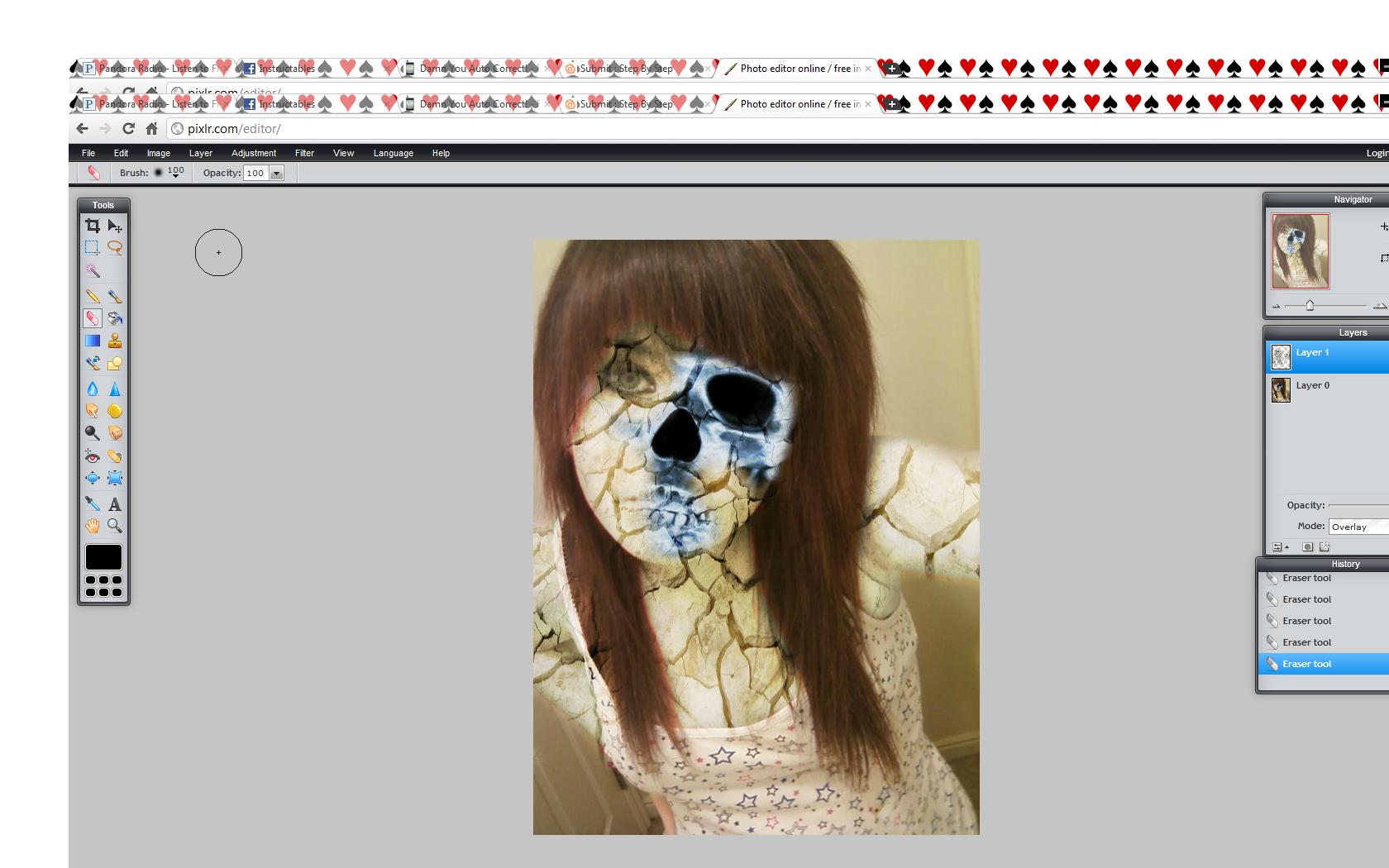
Task: Click the Navigator preview thumbnail
Action: (x=1301, y=251)
